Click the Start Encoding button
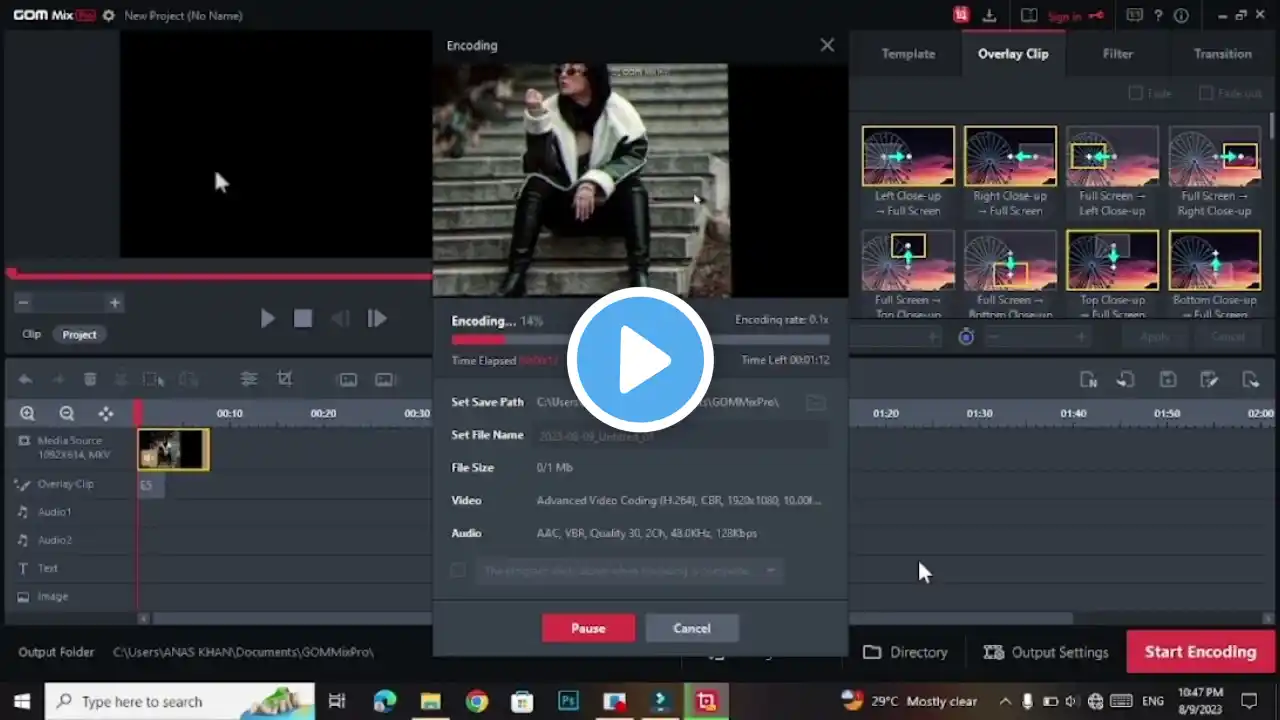The image size is (1280, 720). coord(1200,652)
